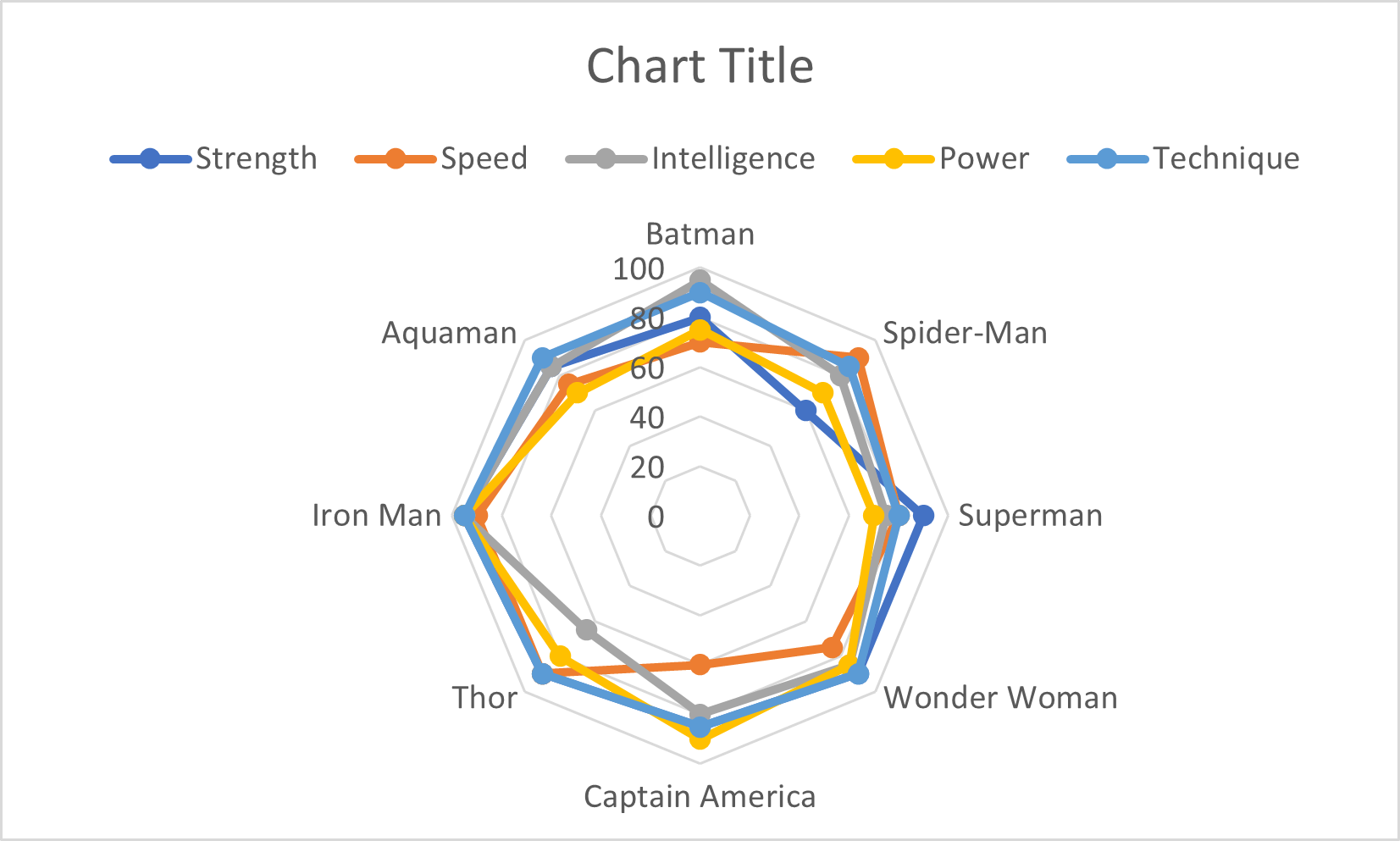Select the Iron Man axis label
Viewport: 1400px width, 841px height.
(377, 515)
